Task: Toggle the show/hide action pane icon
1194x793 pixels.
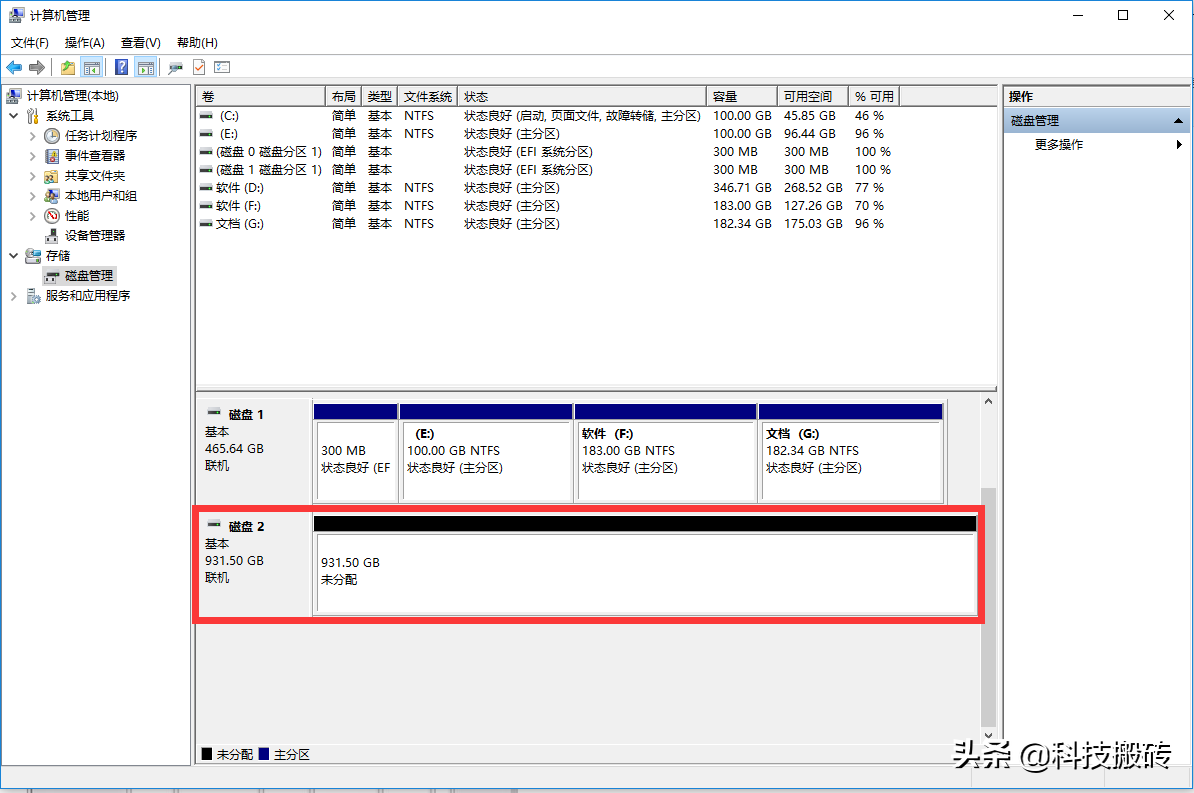Action: 145,68
